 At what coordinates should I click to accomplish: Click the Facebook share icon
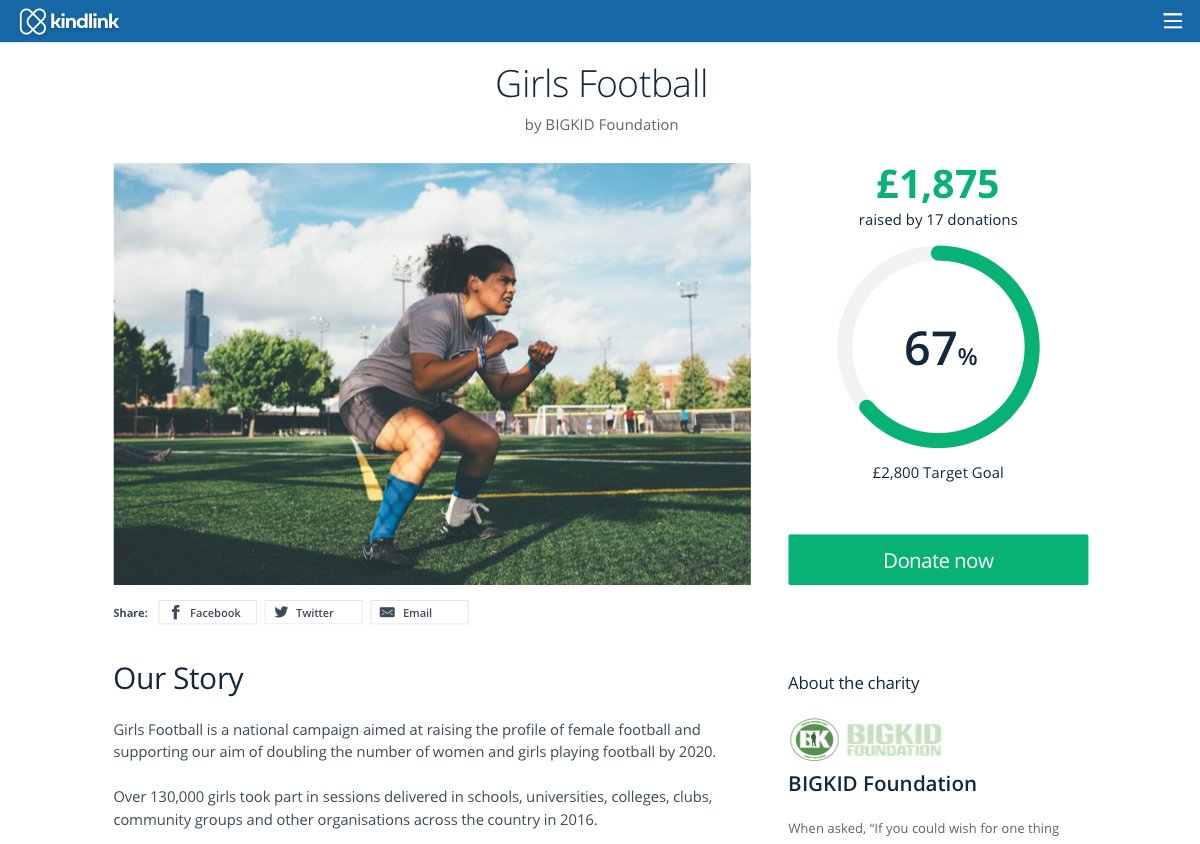(176, 612)
